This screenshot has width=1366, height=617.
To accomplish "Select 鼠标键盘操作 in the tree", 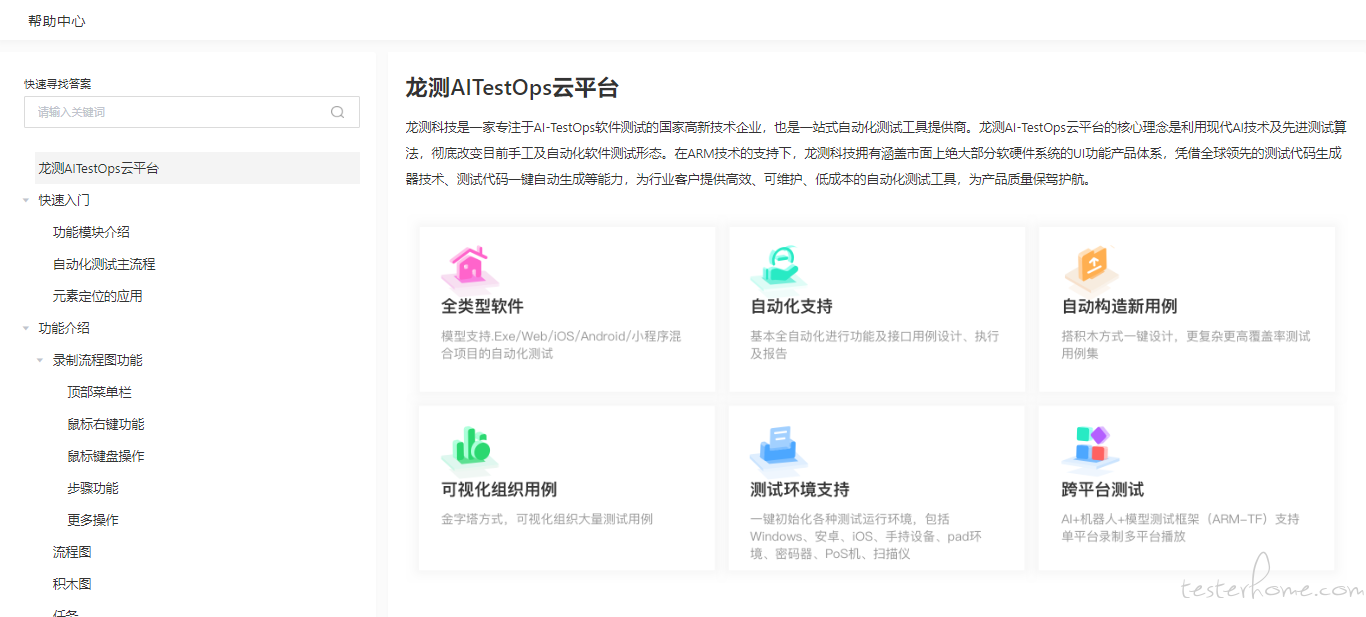I will tap(106, 456).
